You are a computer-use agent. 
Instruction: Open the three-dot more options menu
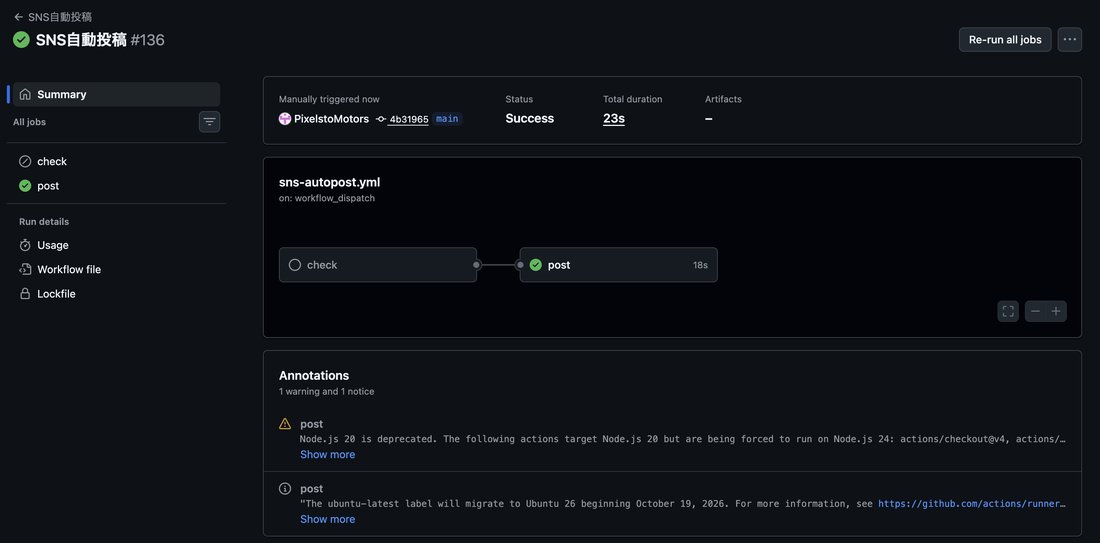point(1069,39)
